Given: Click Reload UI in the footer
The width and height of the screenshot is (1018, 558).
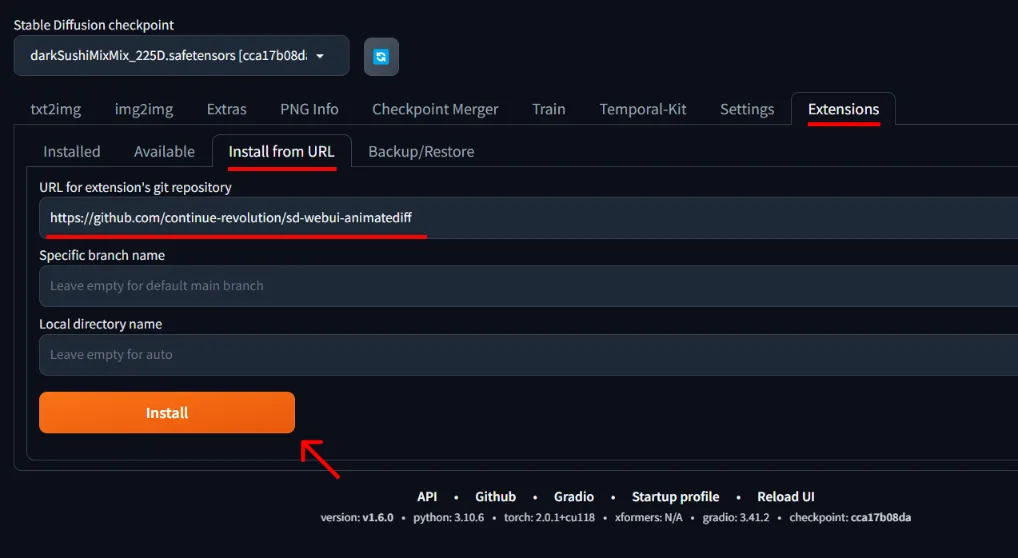Looking at the screenshot, I should coord(785,497).
